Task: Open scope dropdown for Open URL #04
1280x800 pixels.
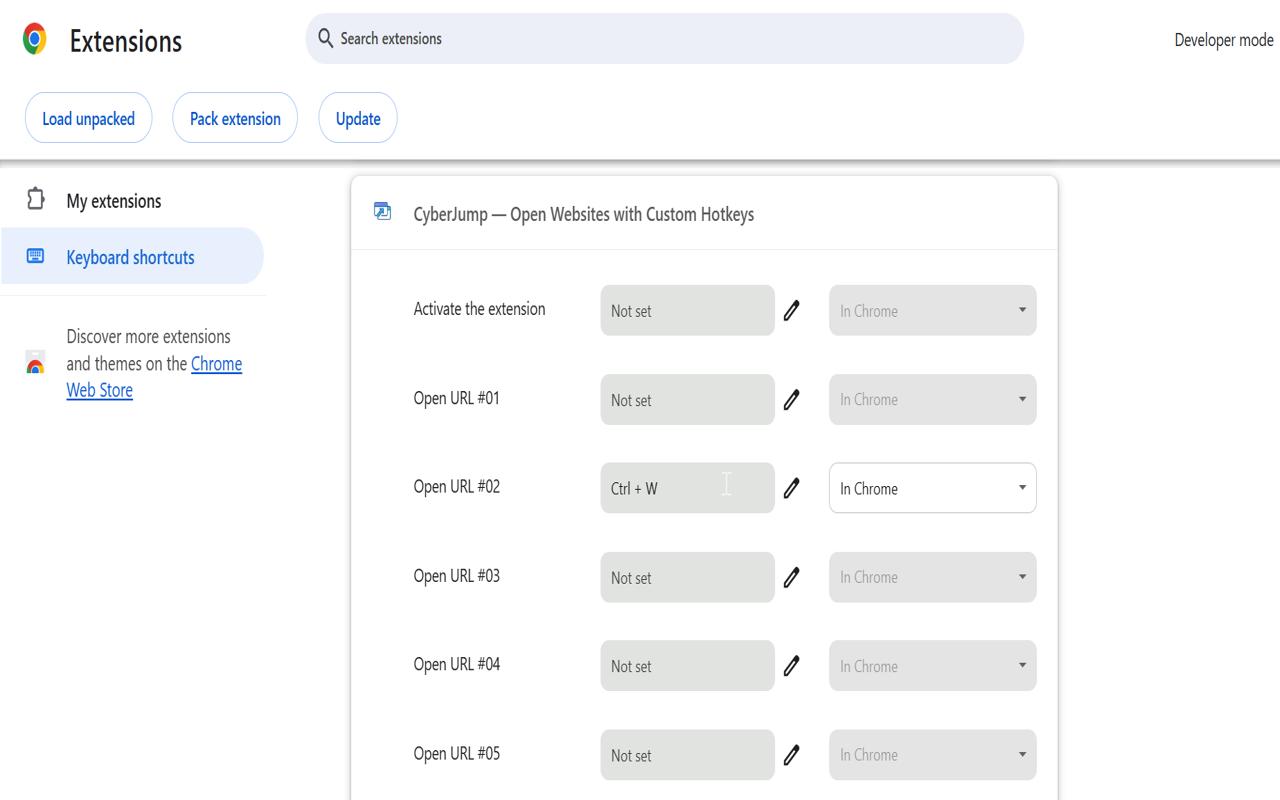Action: 933,666
